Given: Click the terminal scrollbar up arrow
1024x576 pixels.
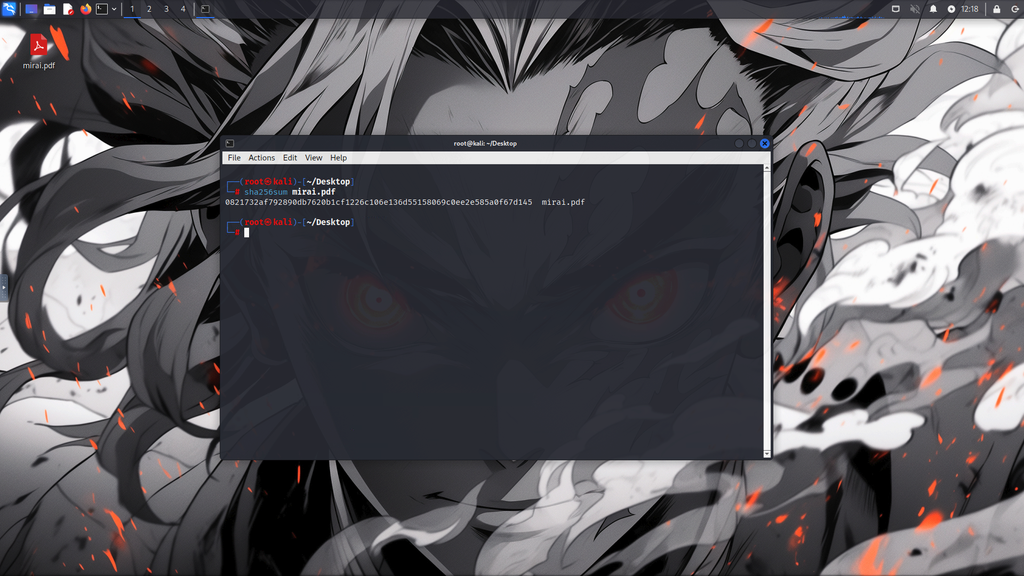Looking at the screenshot, I should click(767, 168).
